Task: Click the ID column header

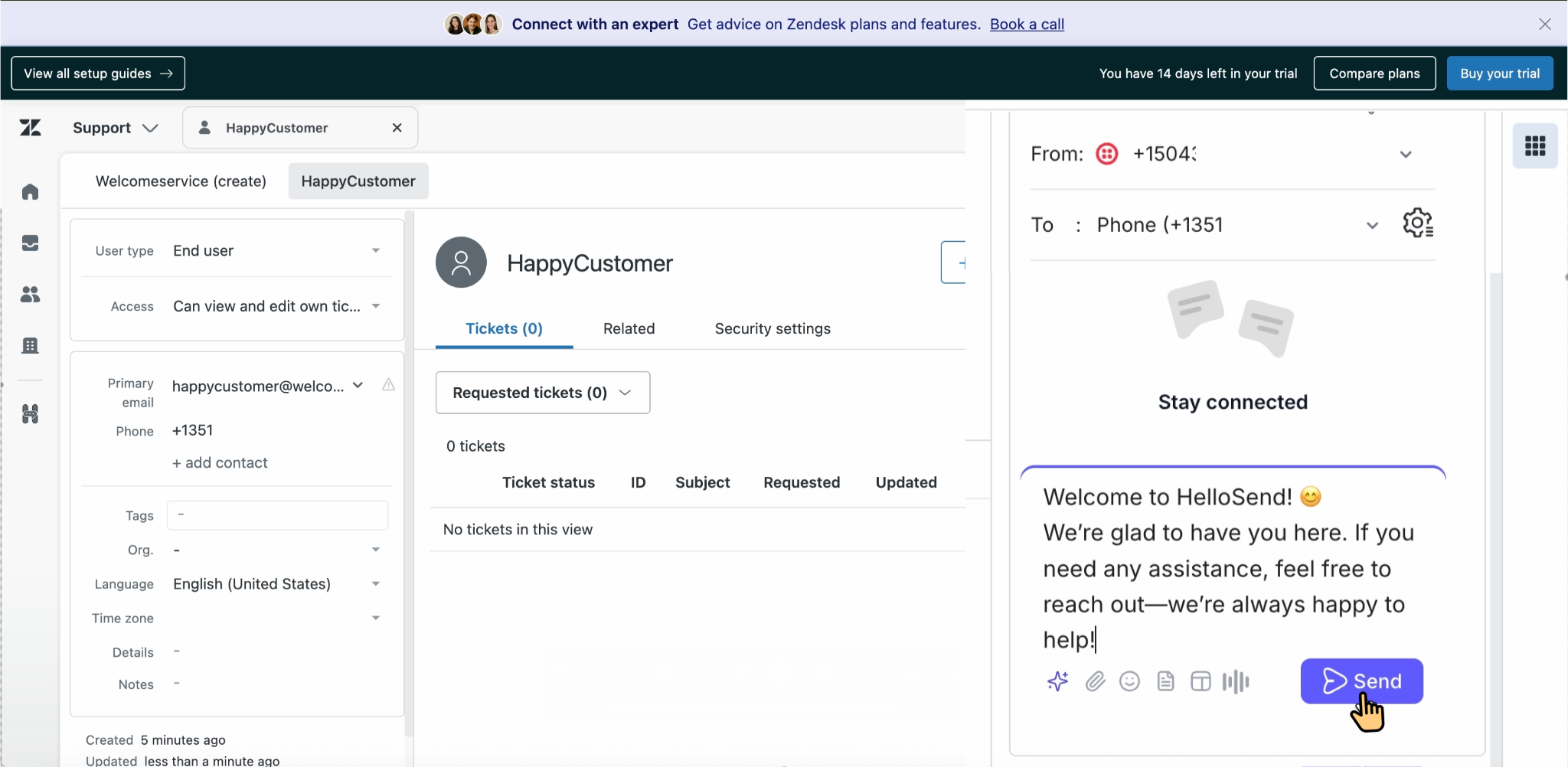Action: coord(638,483)
